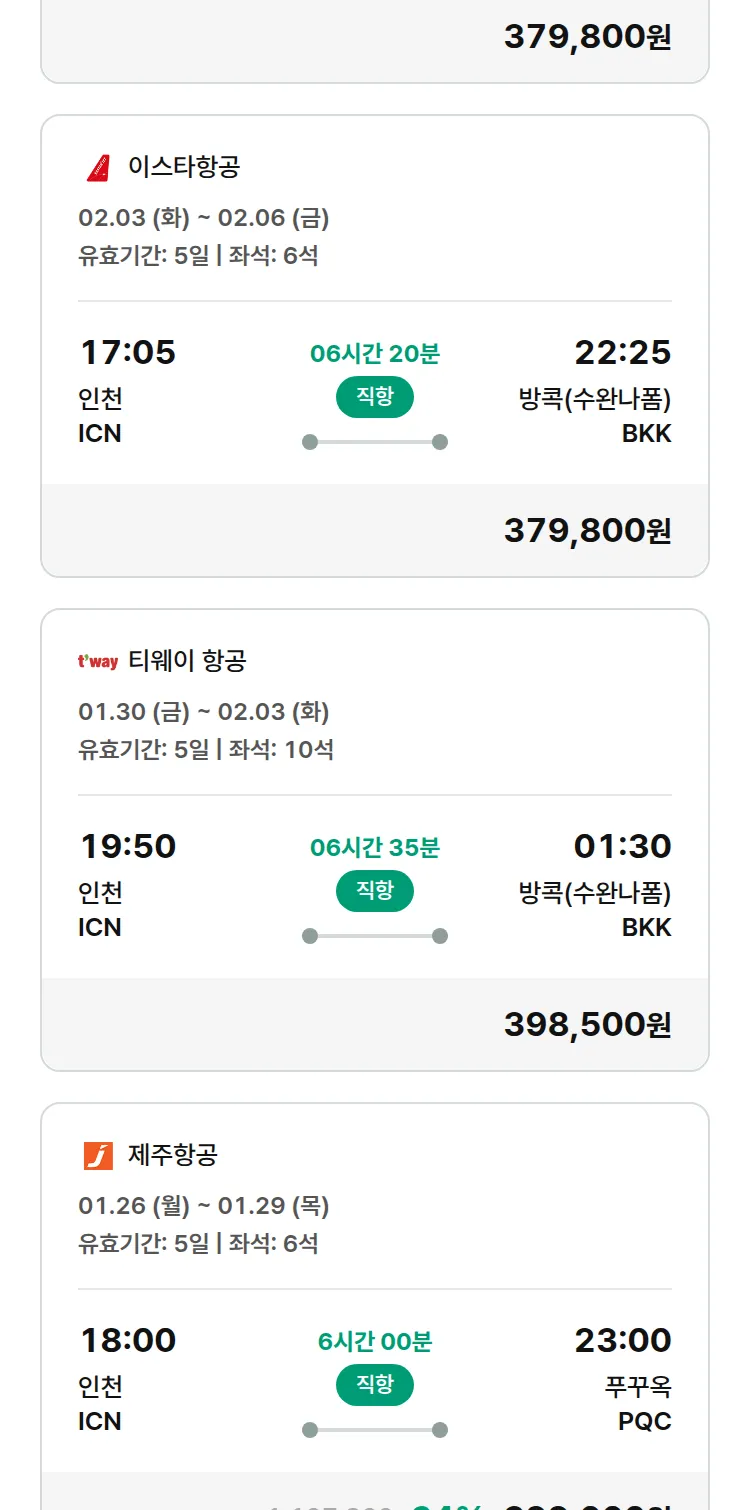Click the t'way airline logo
This screenshot has height=1510, width=750.
point(98,661)
